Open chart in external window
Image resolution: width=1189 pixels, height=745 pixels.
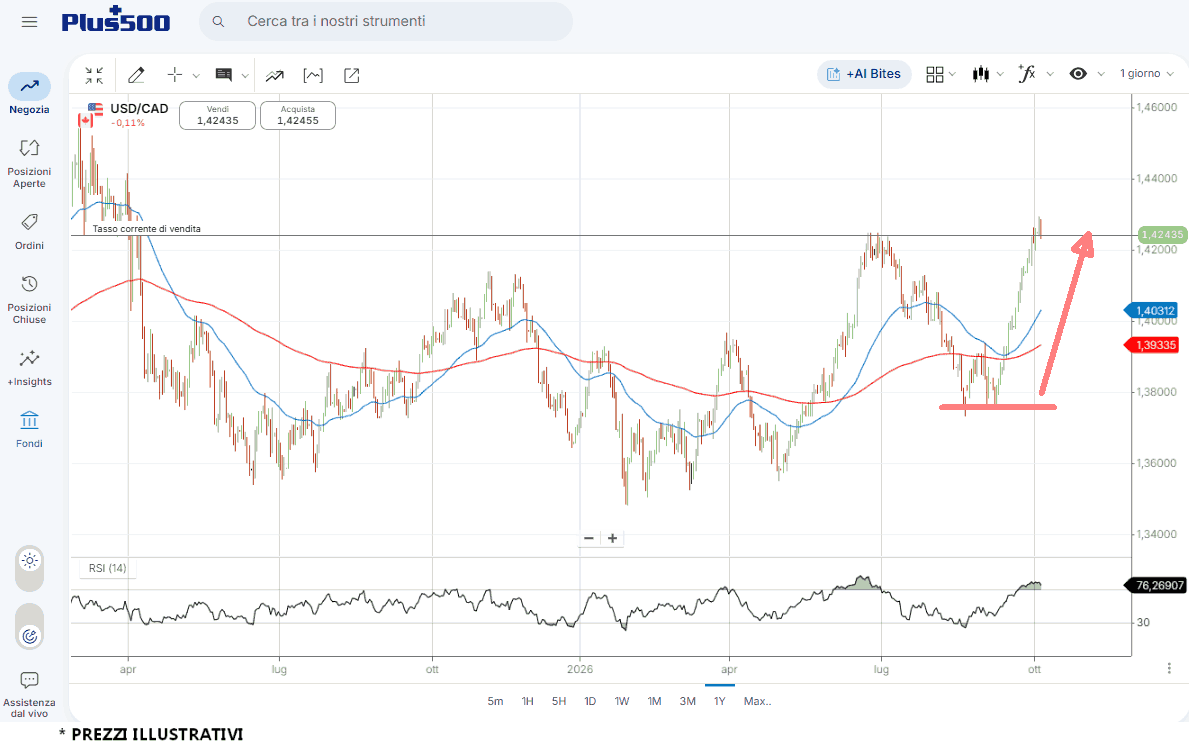[352, 75]
